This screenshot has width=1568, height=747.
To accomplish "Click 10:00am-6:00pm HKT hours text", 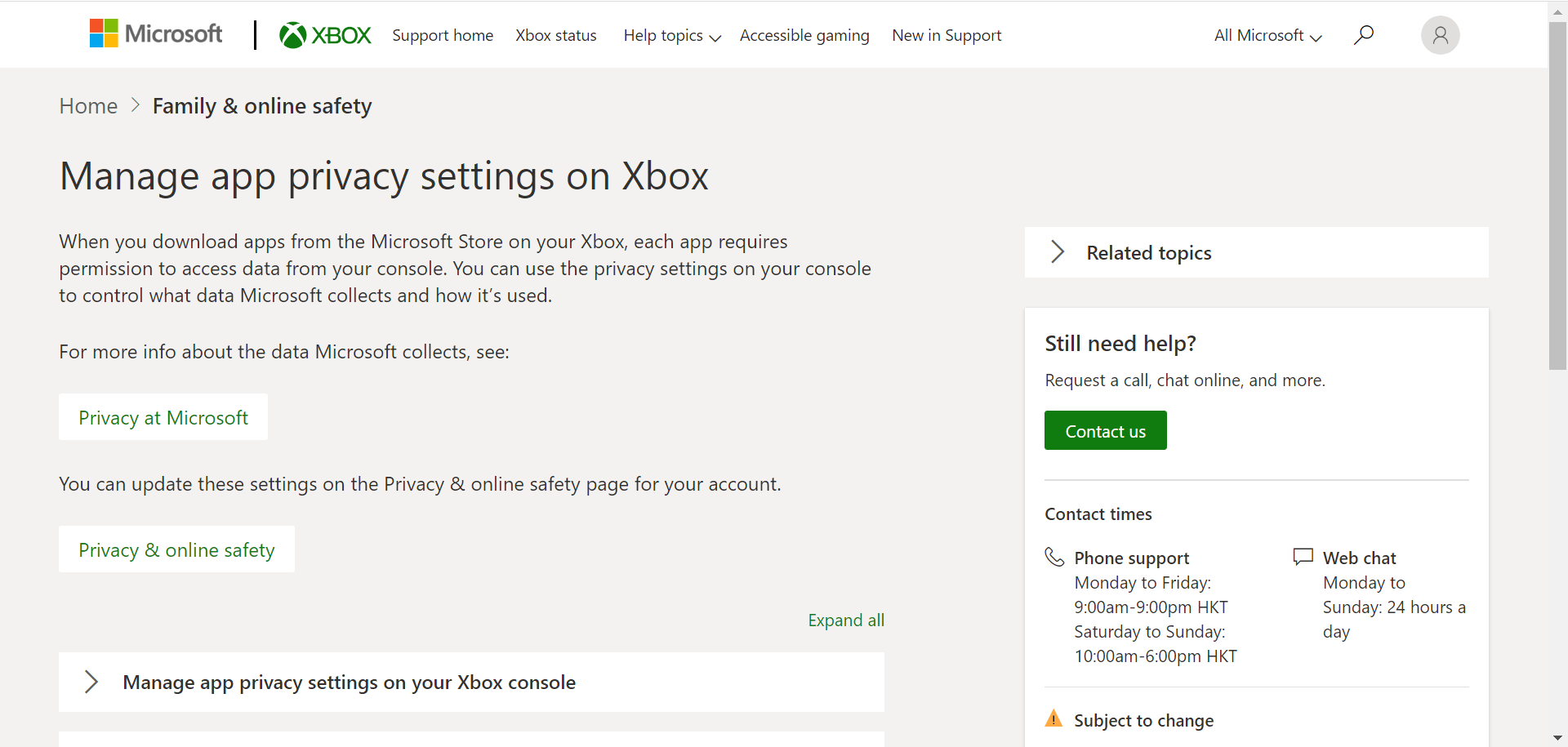I will [x=1156, y=656].
